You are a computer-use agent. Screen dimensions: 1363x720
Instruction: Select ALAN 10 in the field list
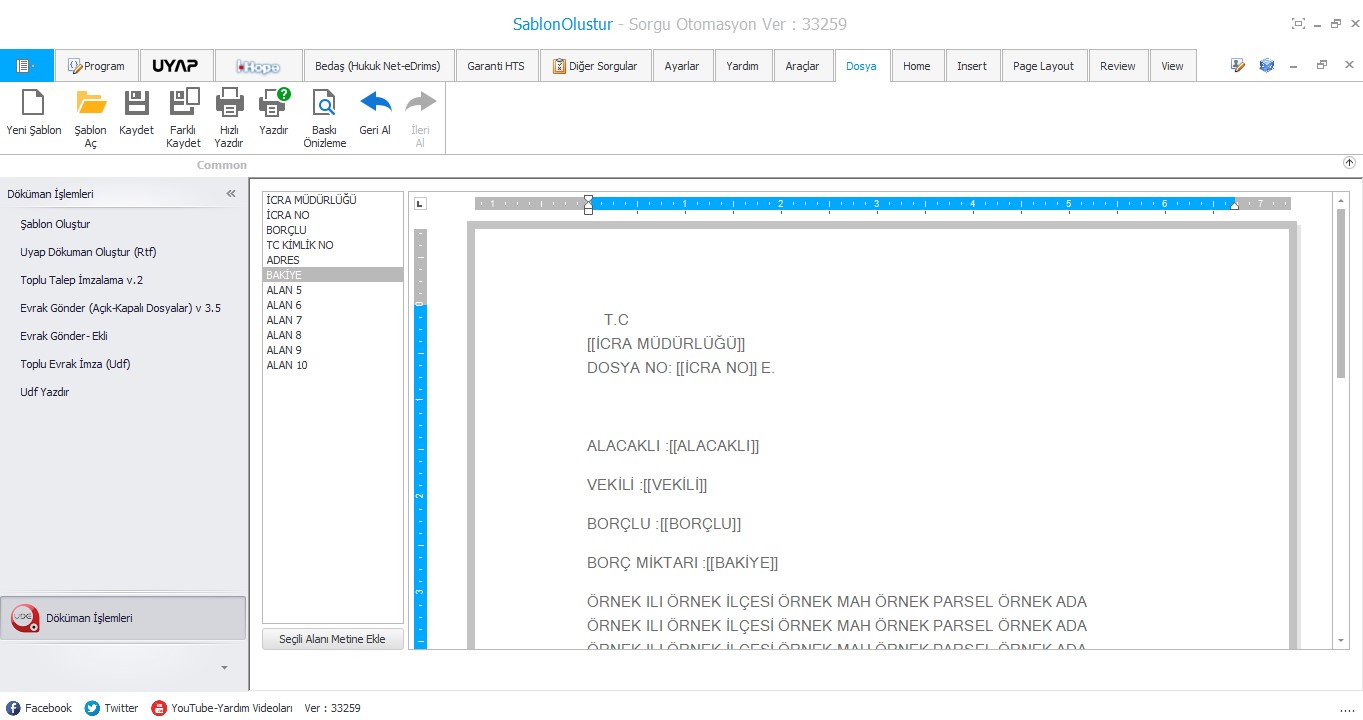coord(333,365)
